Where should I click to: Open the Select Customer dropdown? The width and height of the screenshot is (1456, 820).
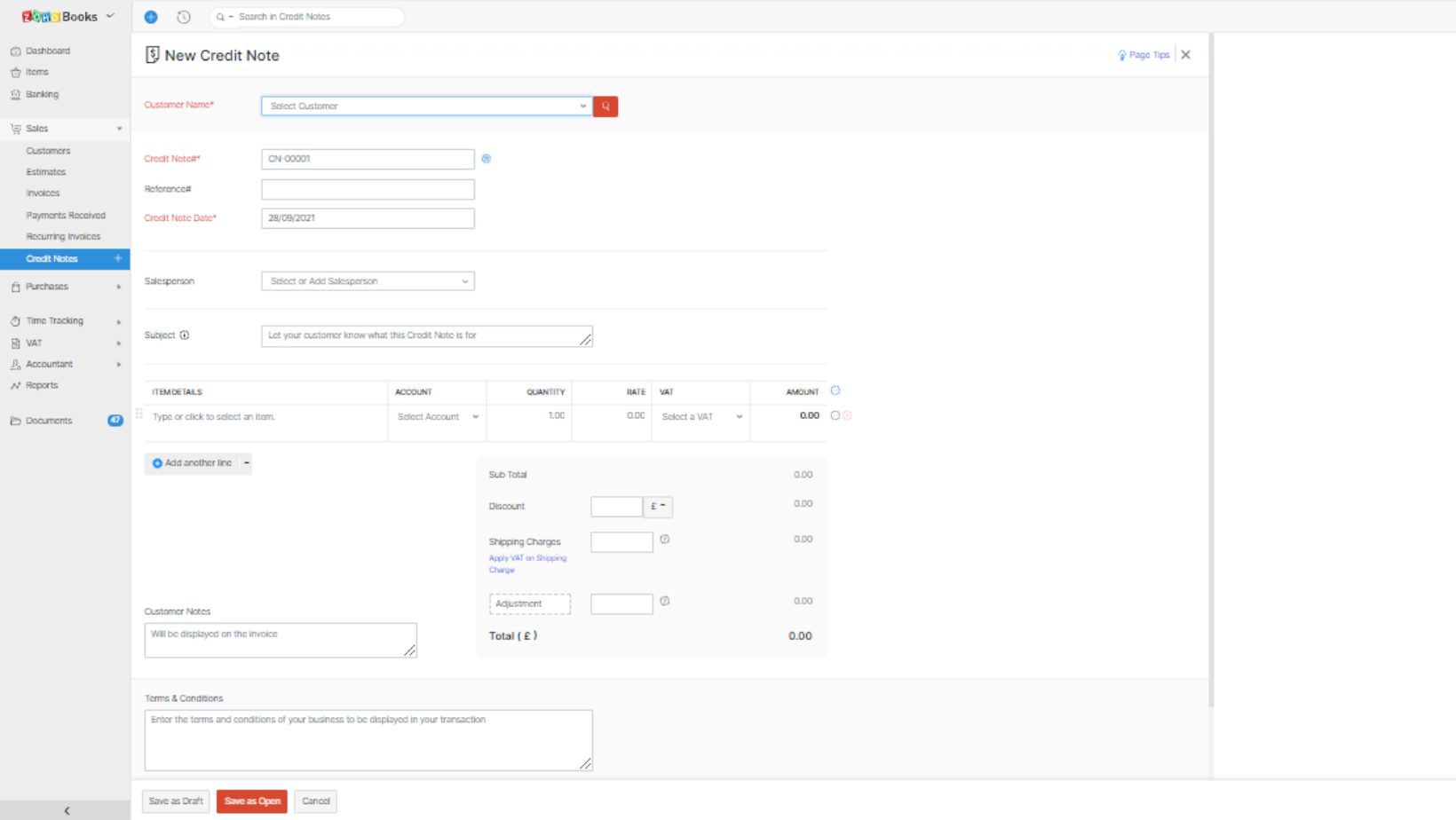pos(426,106)
